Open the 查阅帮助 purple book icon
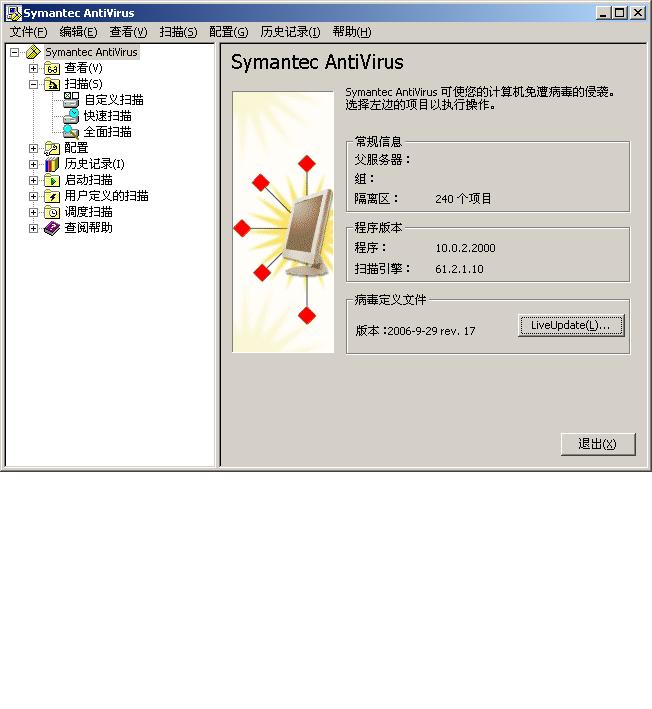The height and width of the screenshot is (709, 652). pyautogui.click(x=52, y=228)
